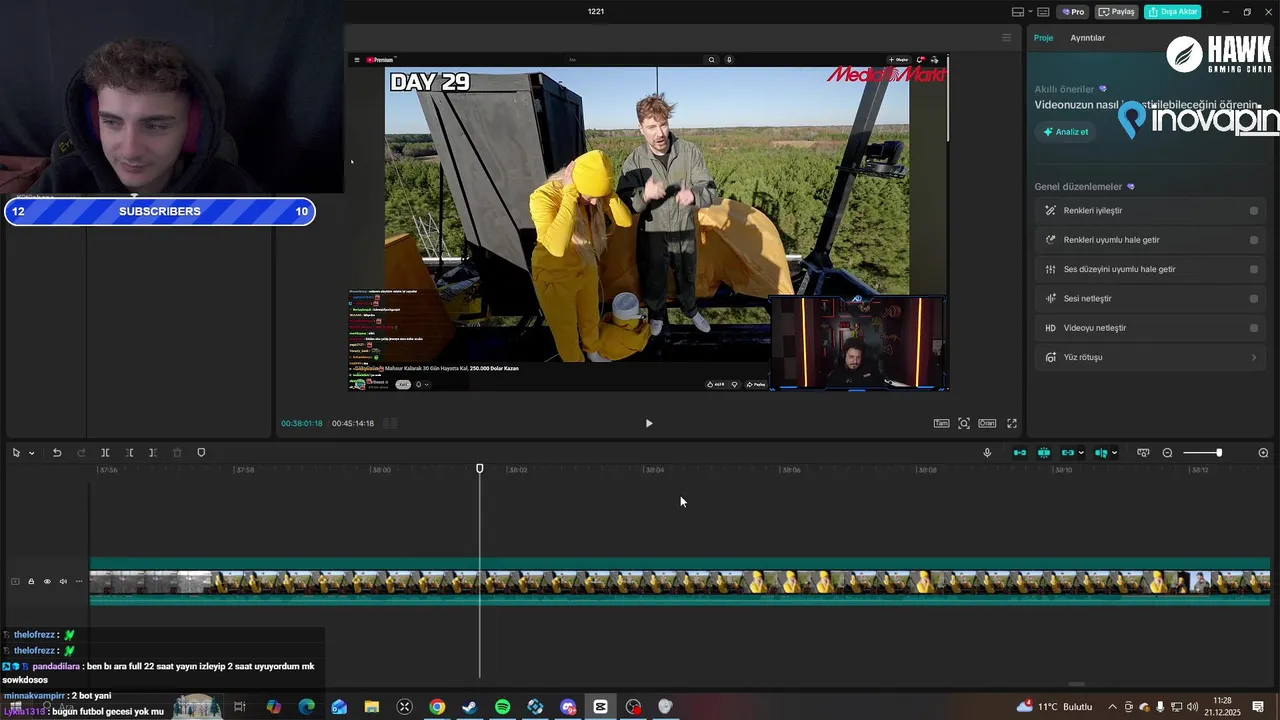Image resolution: width=1280 pixels, height=720 pixels.
Task: Toggle auto snapping on the timeline
Action: (x=1044, y=453)
